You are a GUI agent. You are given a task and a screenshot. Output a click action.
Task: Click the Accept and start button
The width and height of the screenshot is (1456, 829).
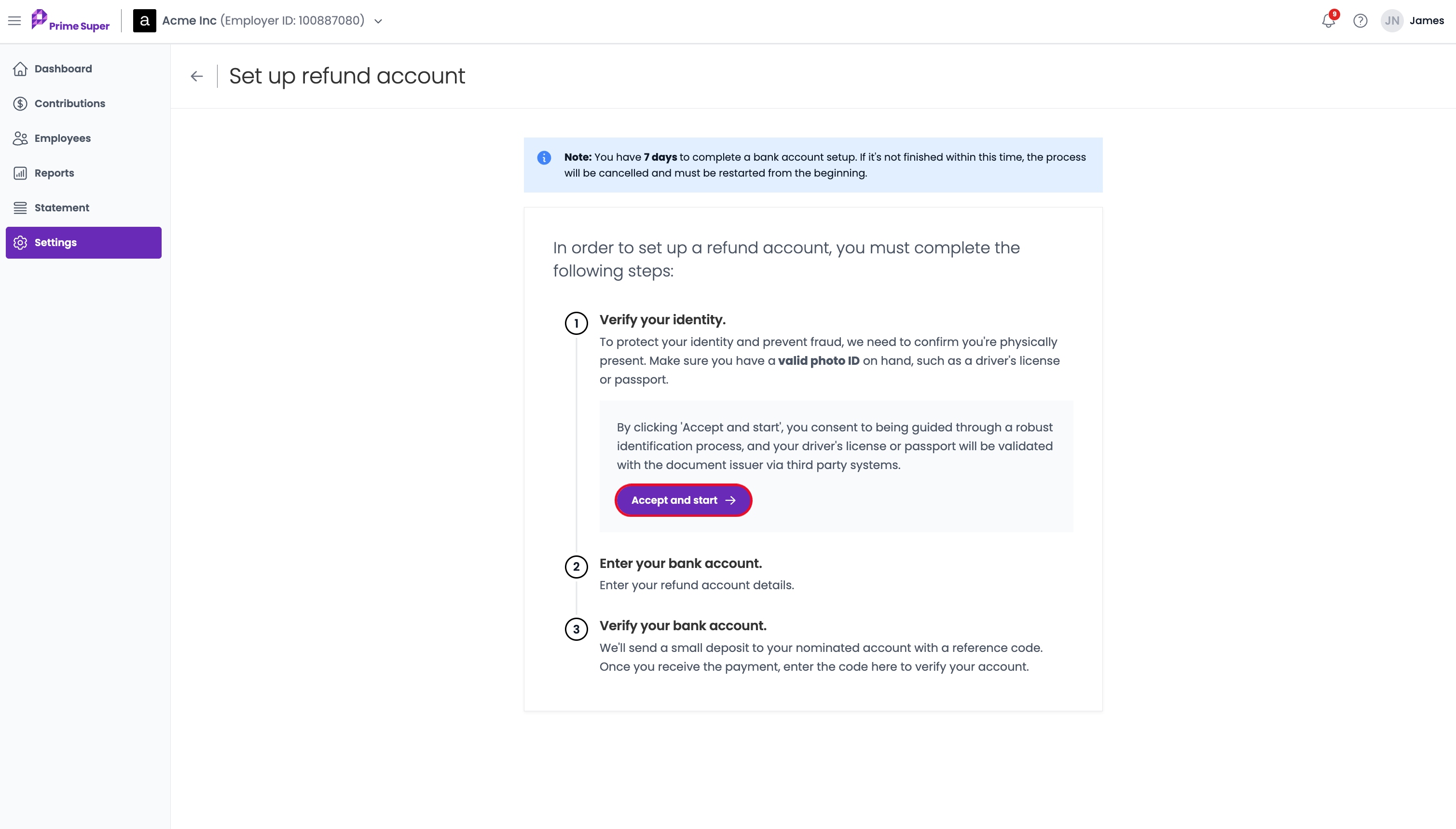(x=684, y=500)
